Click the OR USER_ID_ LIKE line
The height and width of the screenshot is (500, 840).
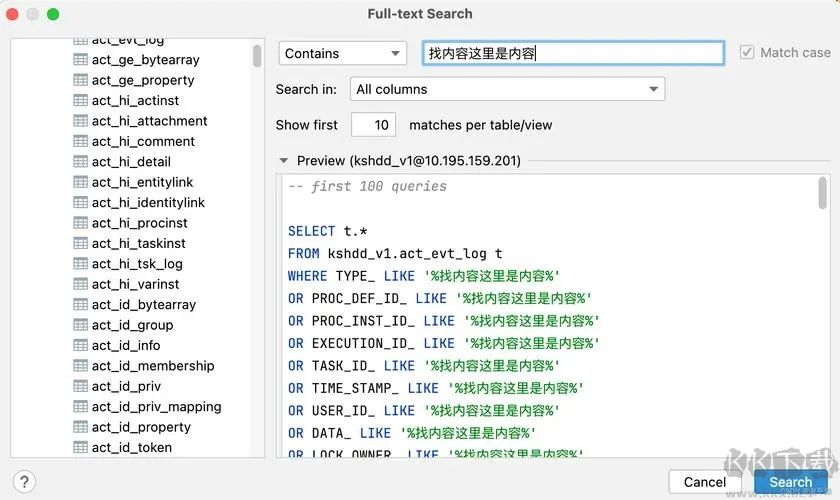pyautogui.click(x=423, y=411)
